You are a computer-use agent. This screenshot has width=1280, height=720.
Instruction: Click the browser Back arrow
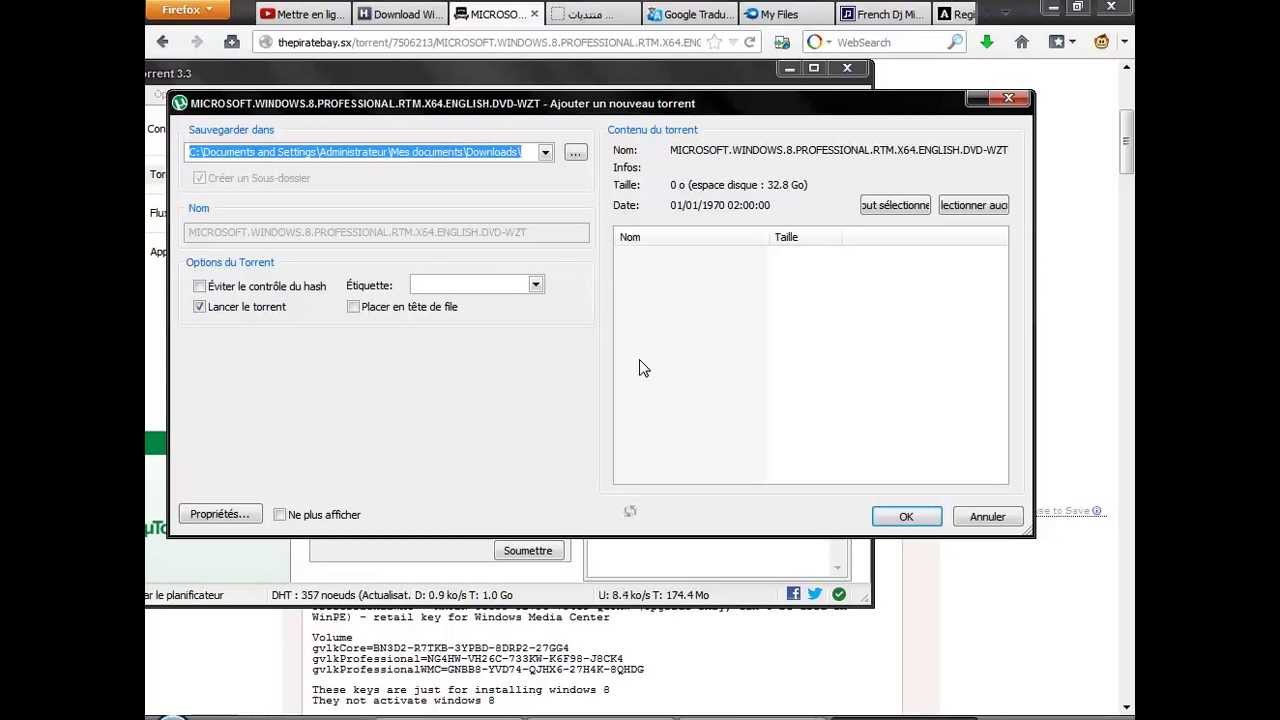(163, 42)
